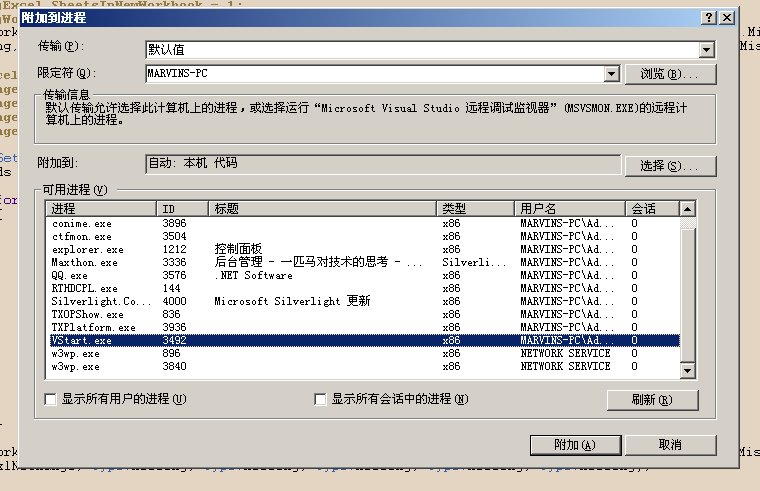The image size is (760, 491).
Task: Open the 传输 dropdown list
Action: point(707,49)
